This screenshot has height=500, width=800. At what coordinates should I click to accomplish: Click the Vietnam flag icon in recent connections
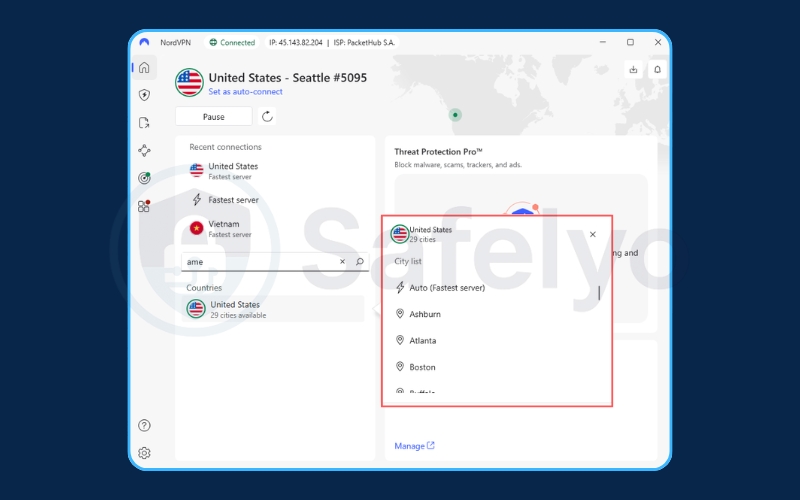pos(196,228)
